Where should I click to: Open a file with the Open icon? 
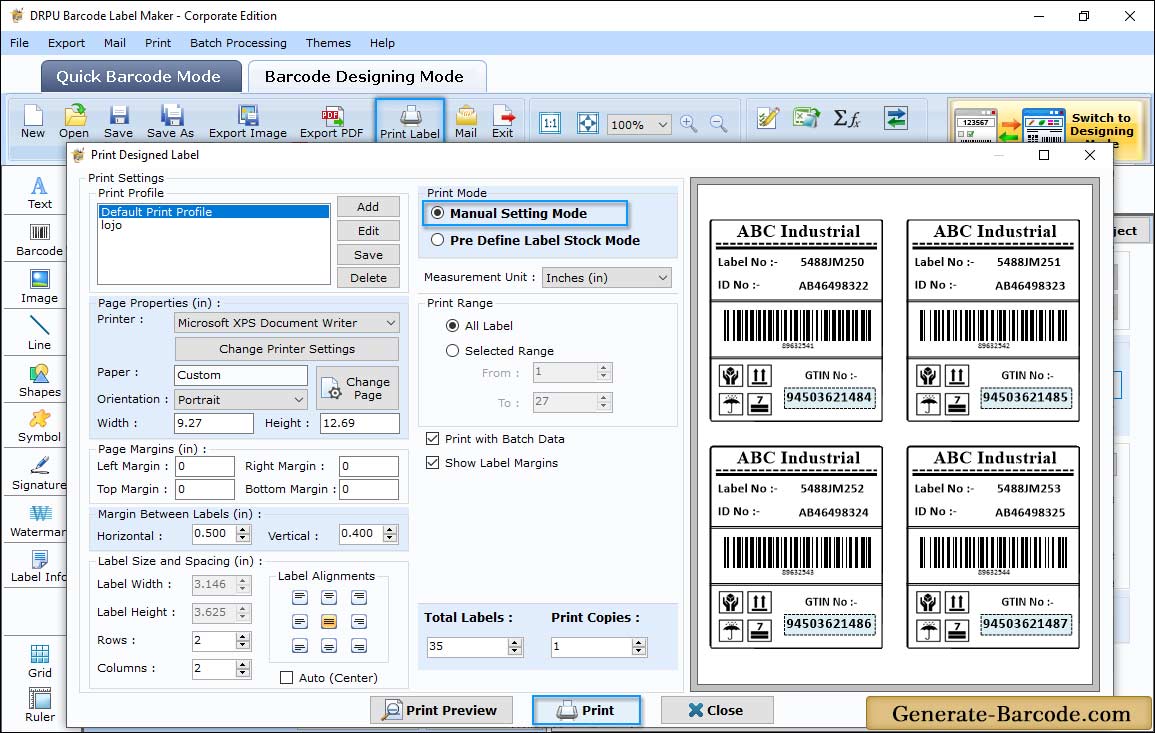coord(74,122)
